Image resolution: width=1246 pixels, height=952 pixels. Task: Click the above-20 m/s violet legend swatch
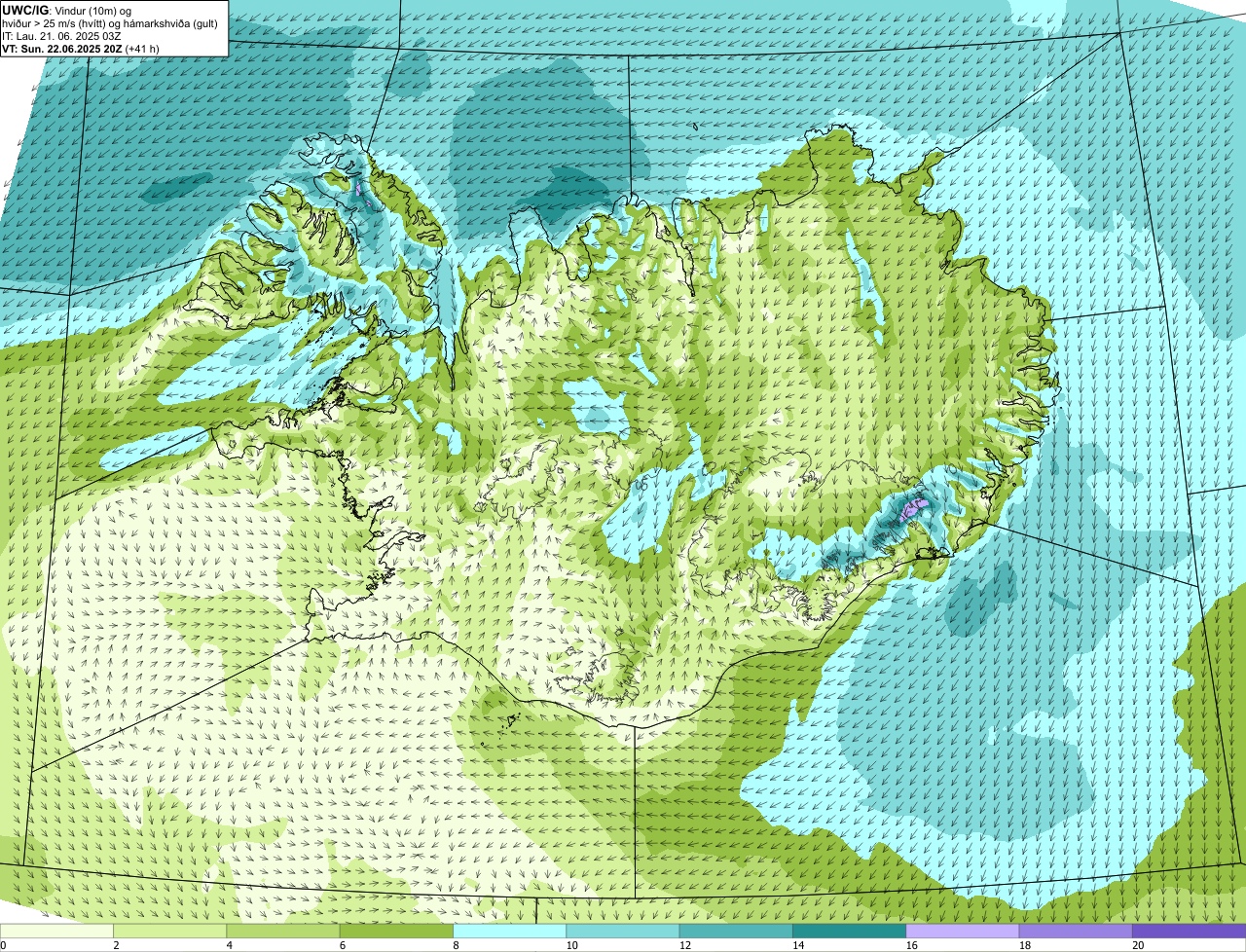pyautogui.click(x=1190, y=931)
